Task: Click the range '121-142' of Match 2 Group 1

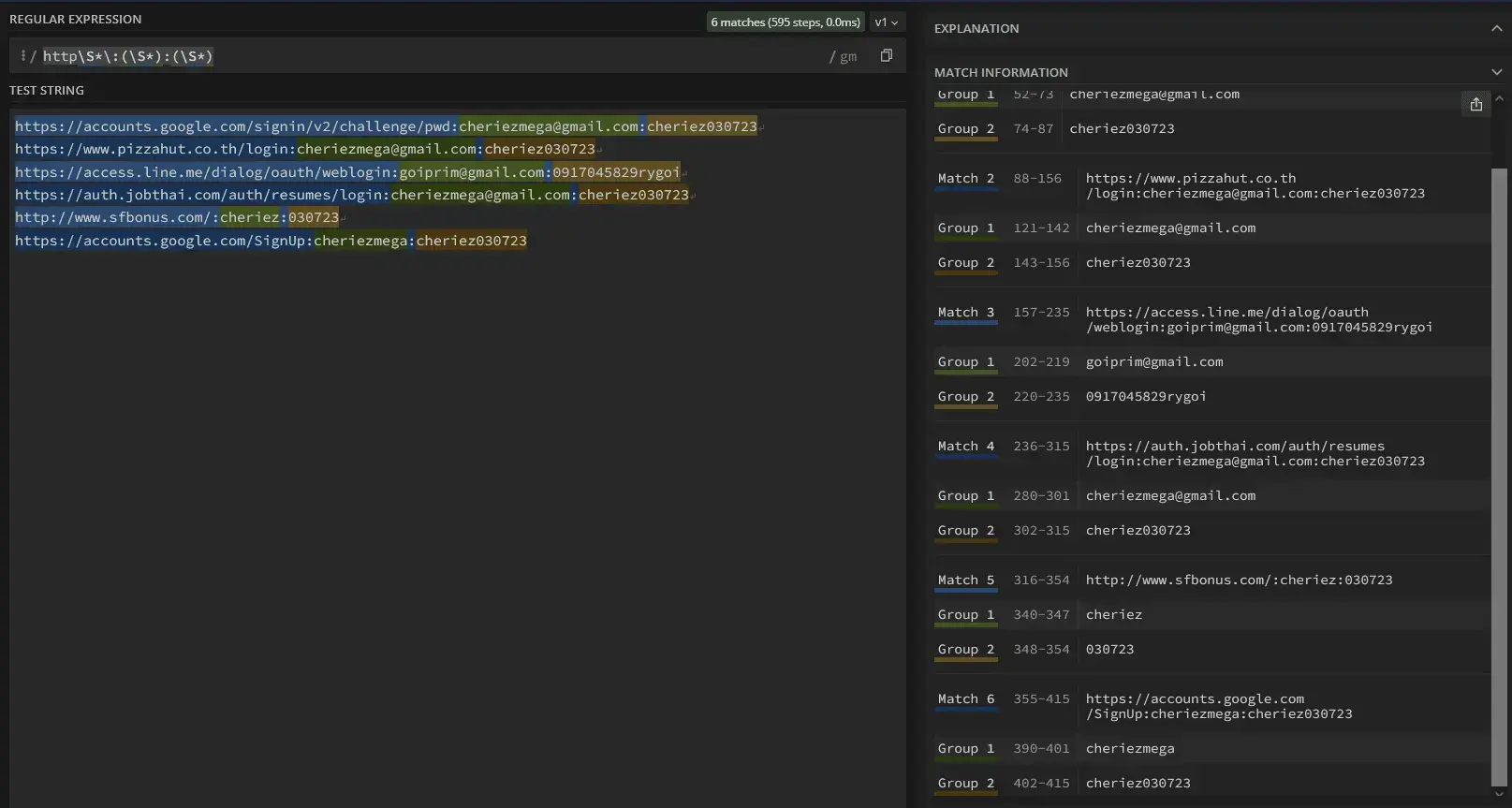Action: pyautogui.click(x=1041, y=228)
